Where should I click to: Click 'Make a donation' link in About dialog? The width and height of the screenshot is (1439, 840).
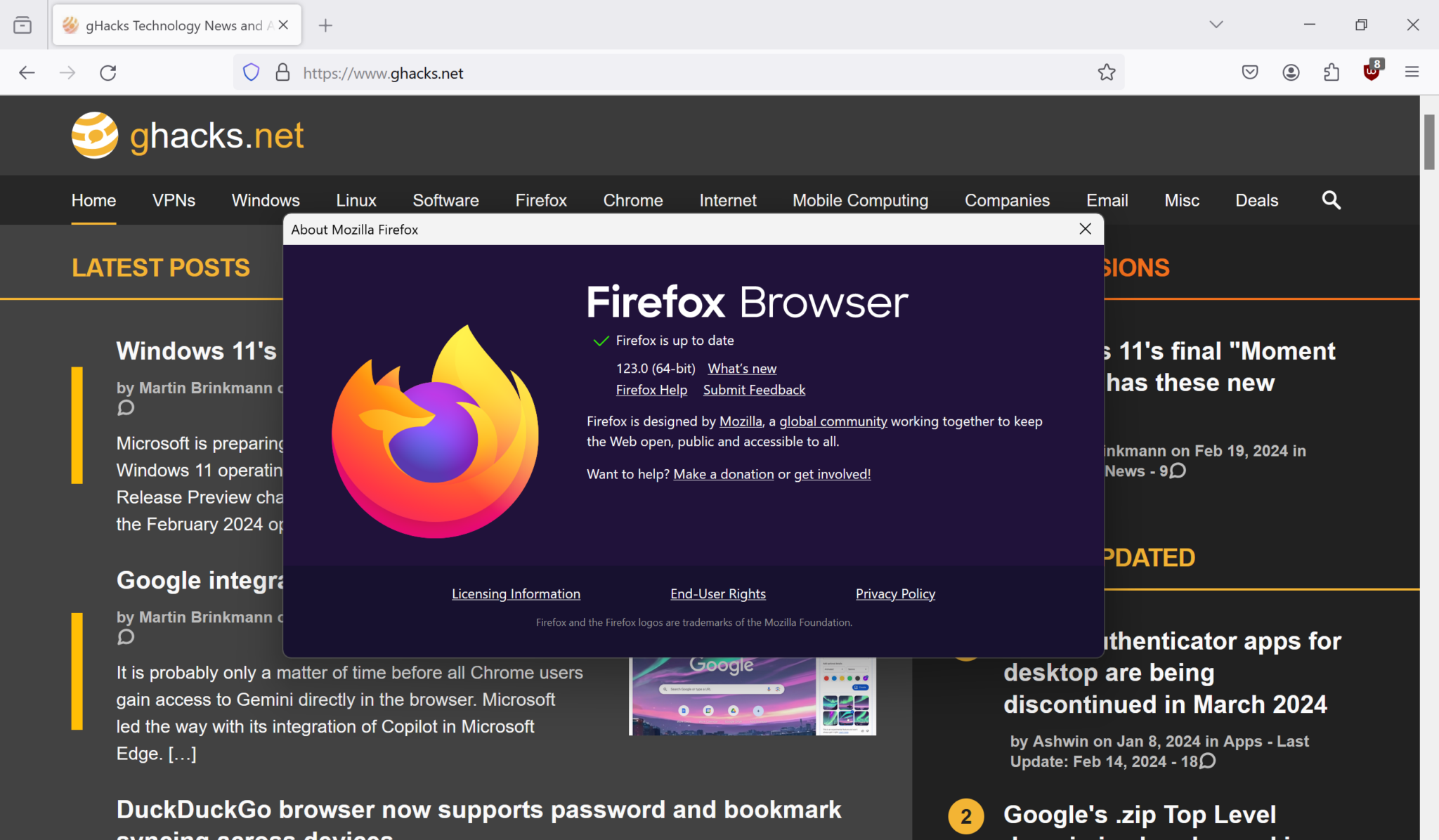[x=723, y=473]
